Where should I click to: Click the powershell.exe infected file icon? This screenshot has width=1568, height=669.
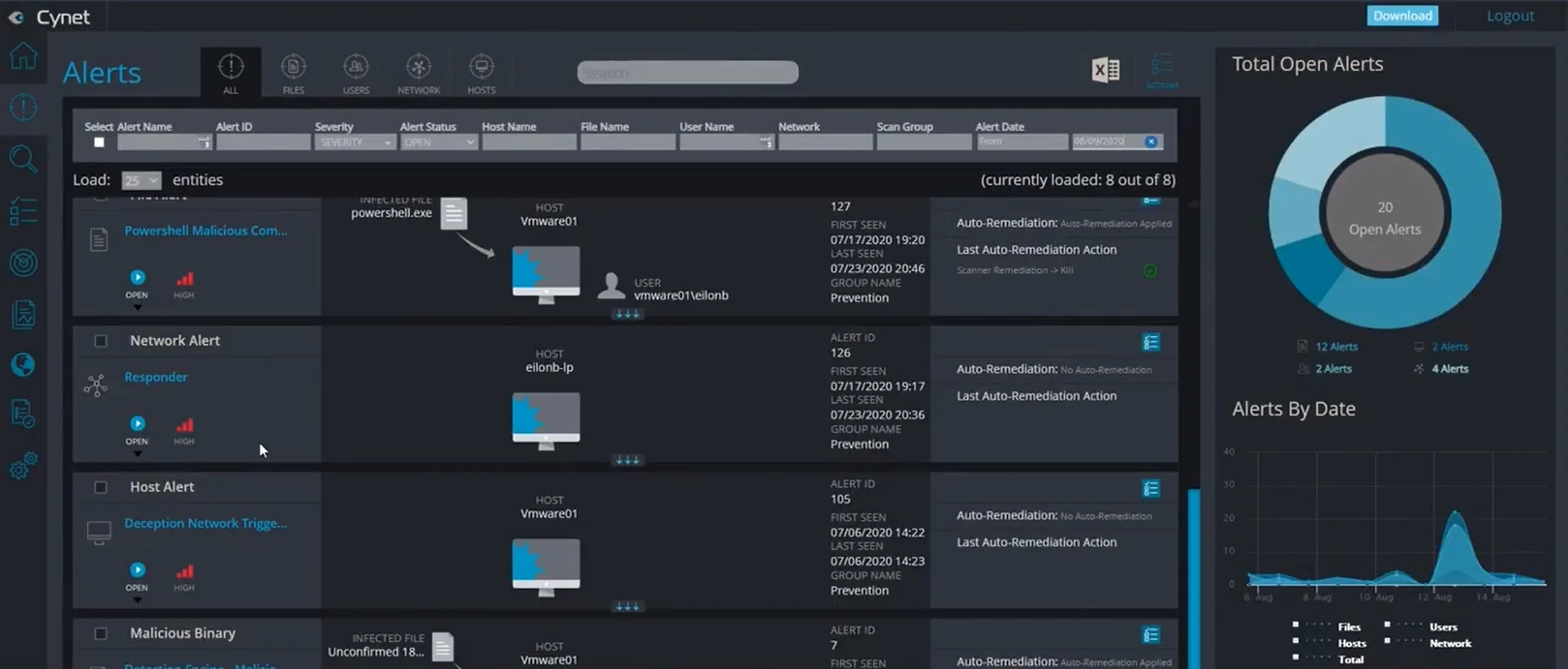pyautogui.click(x=453, y=214)
